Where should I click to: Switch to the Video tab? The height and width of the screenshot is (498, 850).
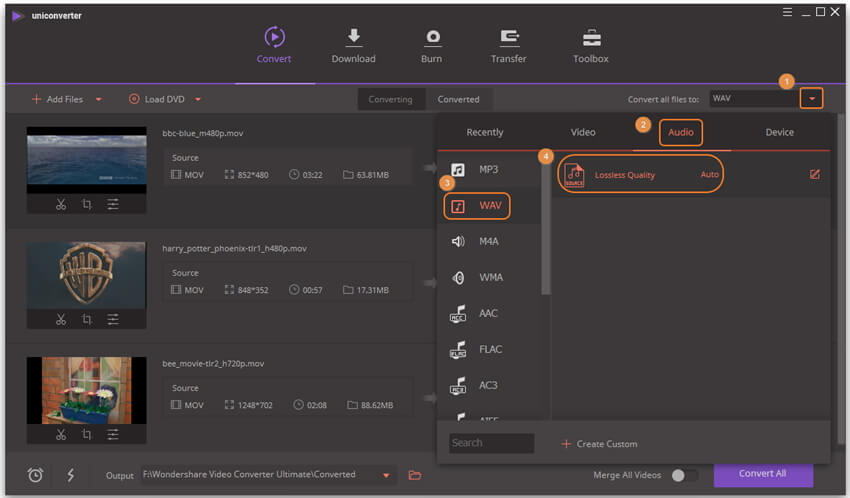point(583,132)
